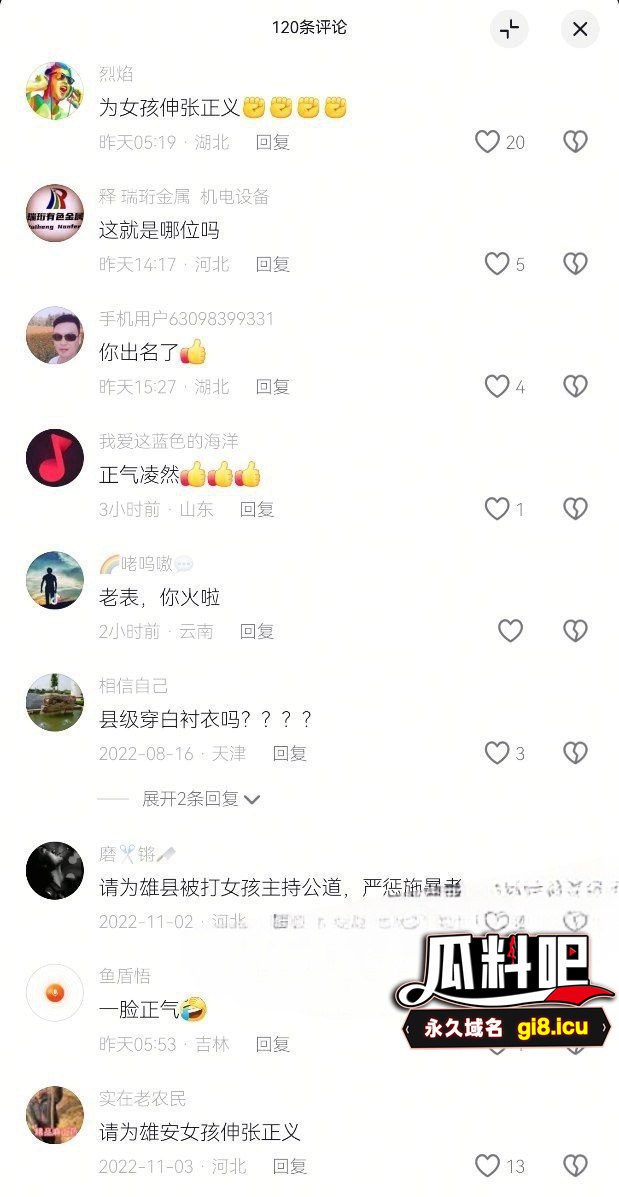Reply to 相信自己's comment via 回复
Image resolution: width=619 pixels, height=1197 pixels.
pyautogui.click(x=289, y=753)
